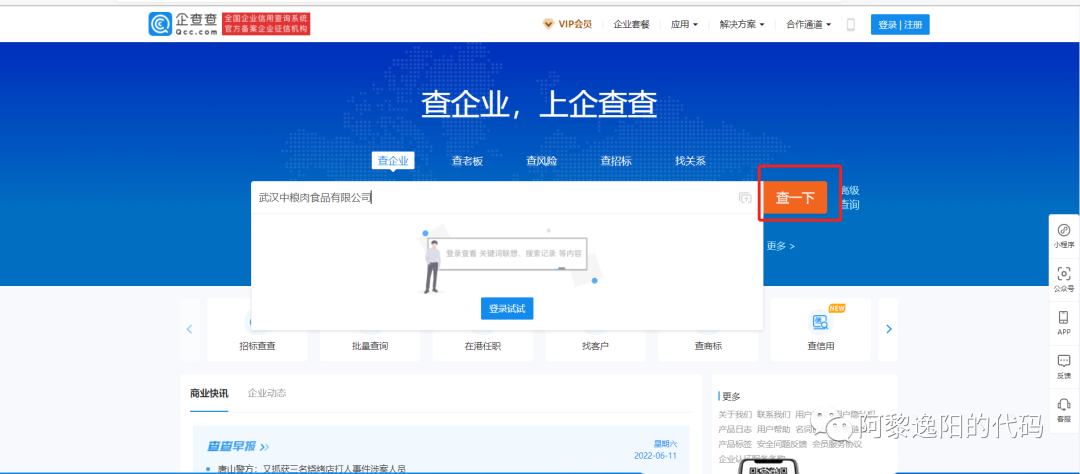Open the VIP会员 page
Viewport: 1080px width, 474px height.
pyautogui.click(x=568, y=25)
